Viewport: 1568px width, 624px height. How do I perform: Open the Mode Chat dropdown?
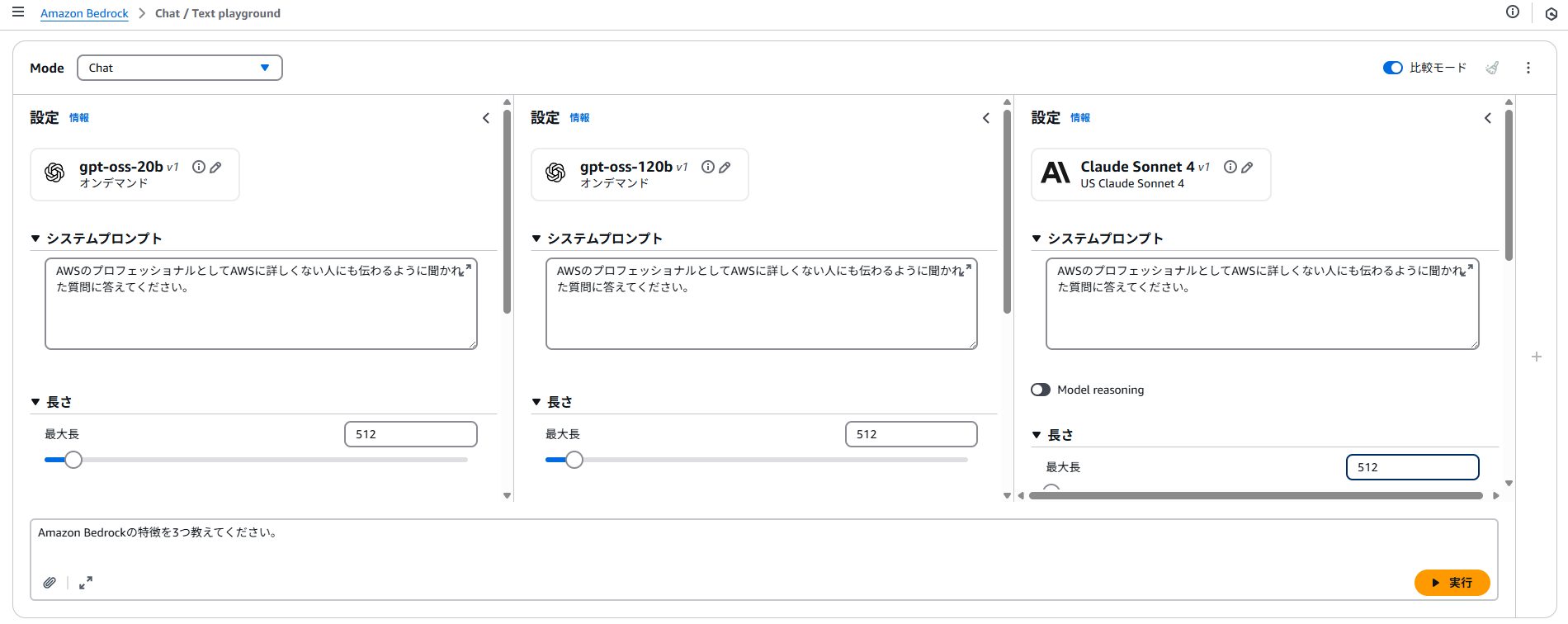click(x=180, y=68)
